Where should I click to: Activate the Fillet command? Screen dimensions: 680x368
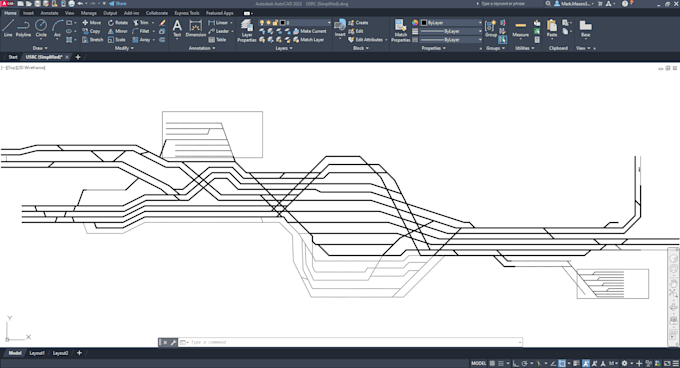coord(141,31)
